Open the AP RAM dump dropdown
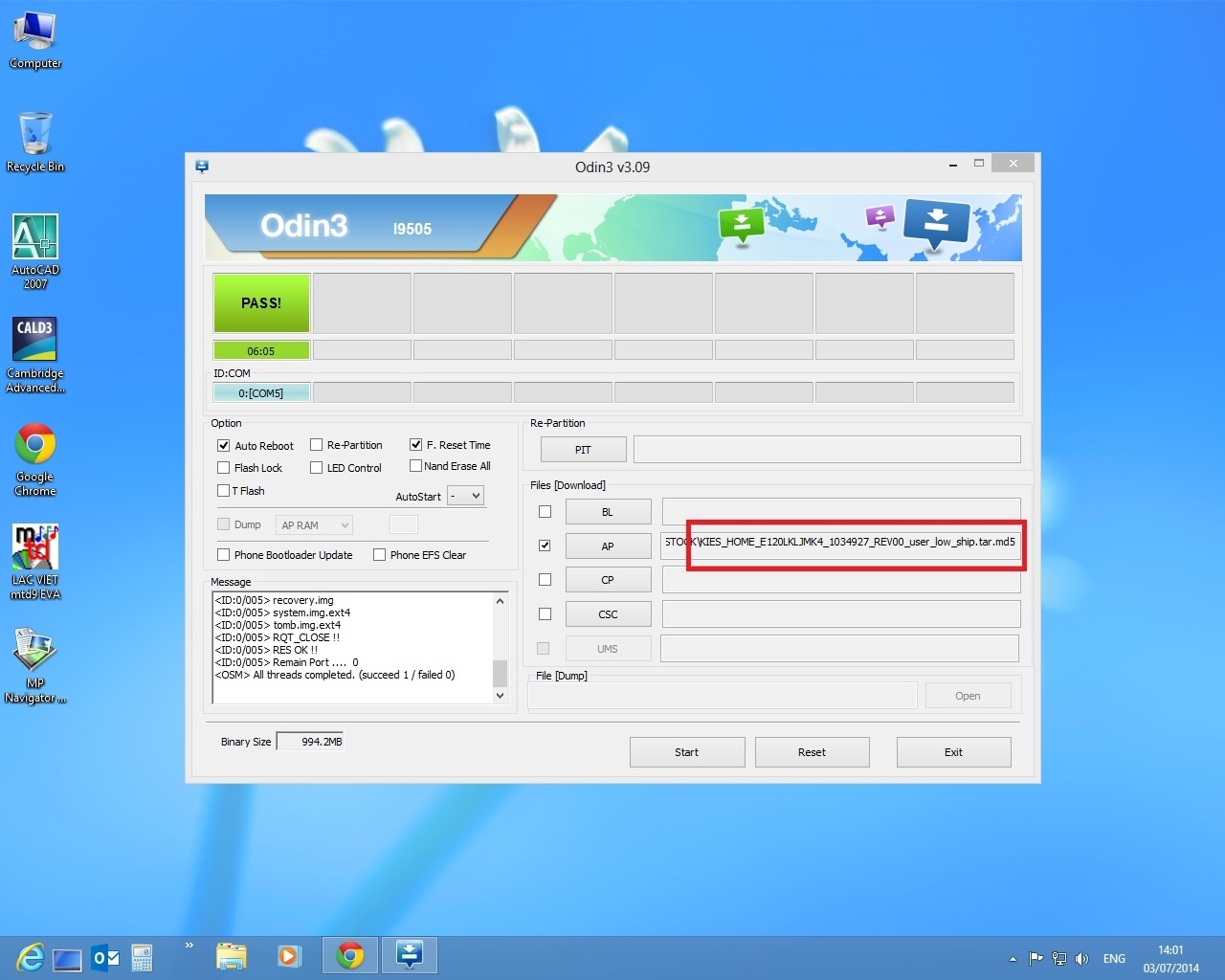Image resolution: width=1225 pixels, height=980 pixels. click(314, 525)
